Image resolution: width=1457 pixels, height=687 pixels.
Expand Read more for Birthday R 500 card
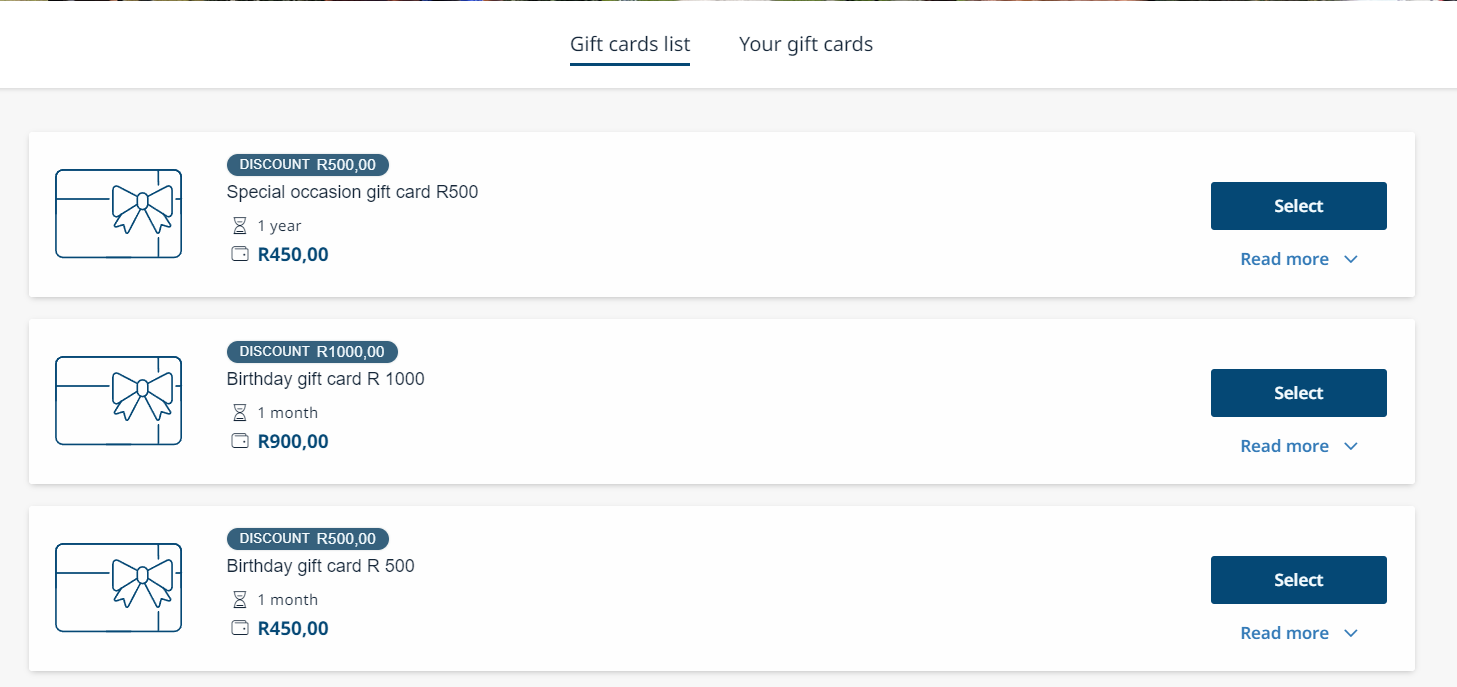tap(1298, 633)
